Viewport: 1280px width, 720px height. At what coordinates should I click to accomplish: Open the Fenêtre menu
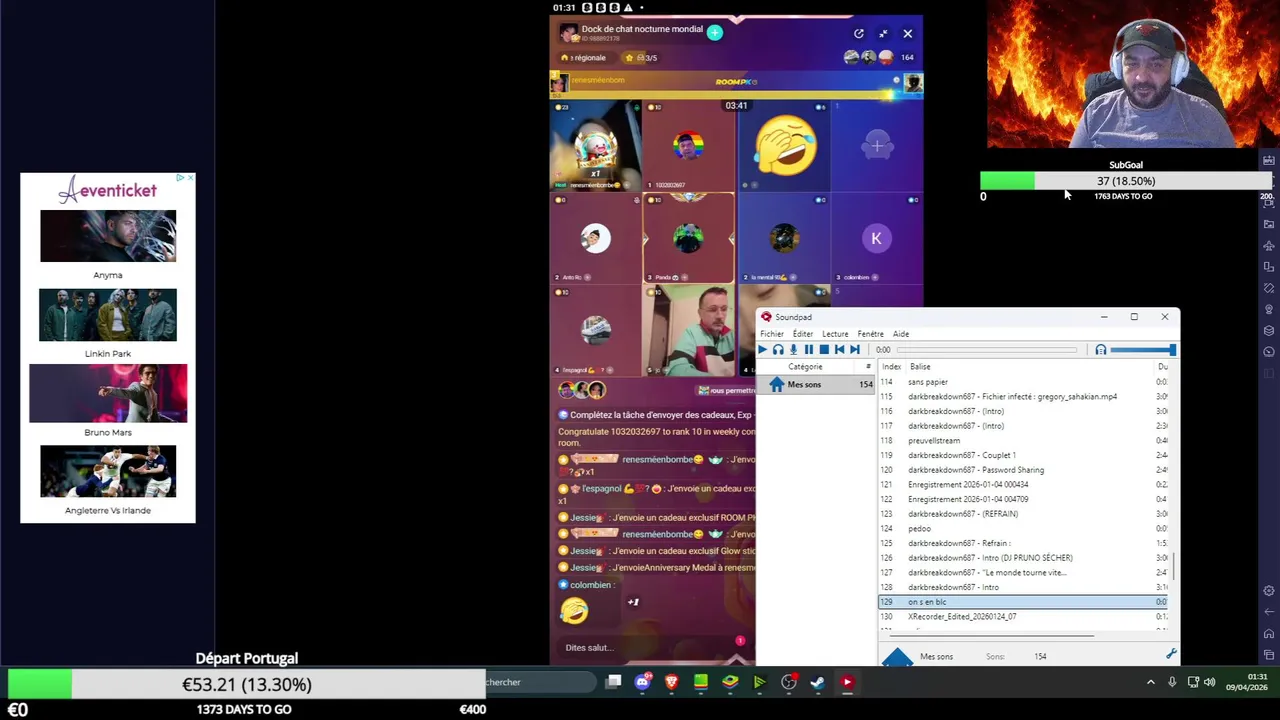[x=870, y=334]
